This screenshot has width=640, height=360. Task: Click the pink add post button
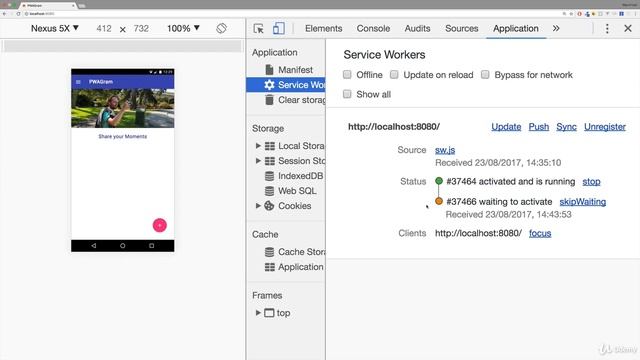click(x=160, y=225)
